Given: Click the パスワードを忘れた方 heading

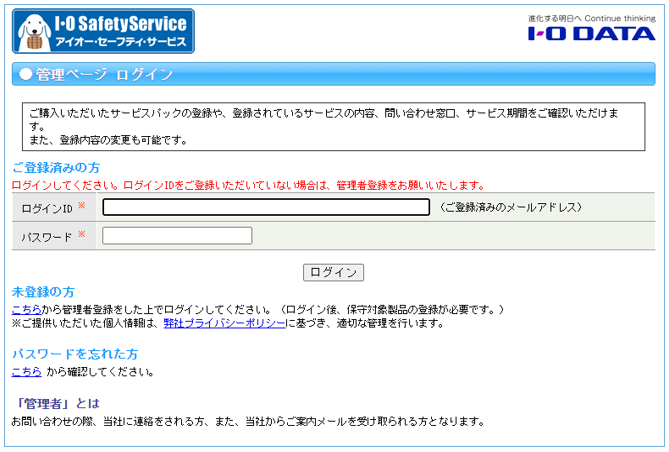Looking at the screenshot, I should pos(75,354).
